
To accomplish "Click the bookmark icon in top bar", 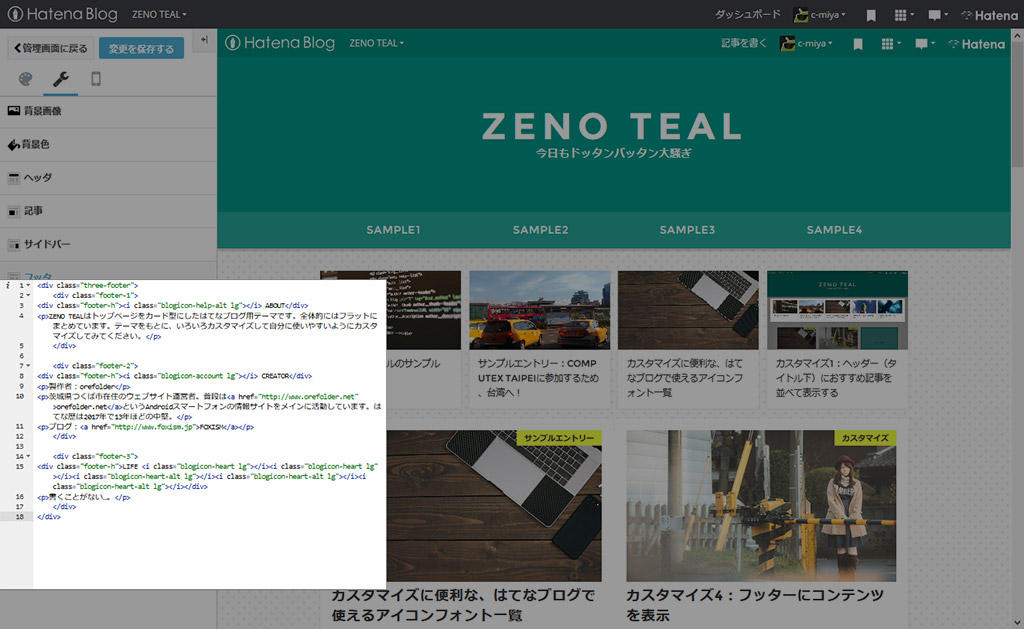I will click(x=871, y=15).
